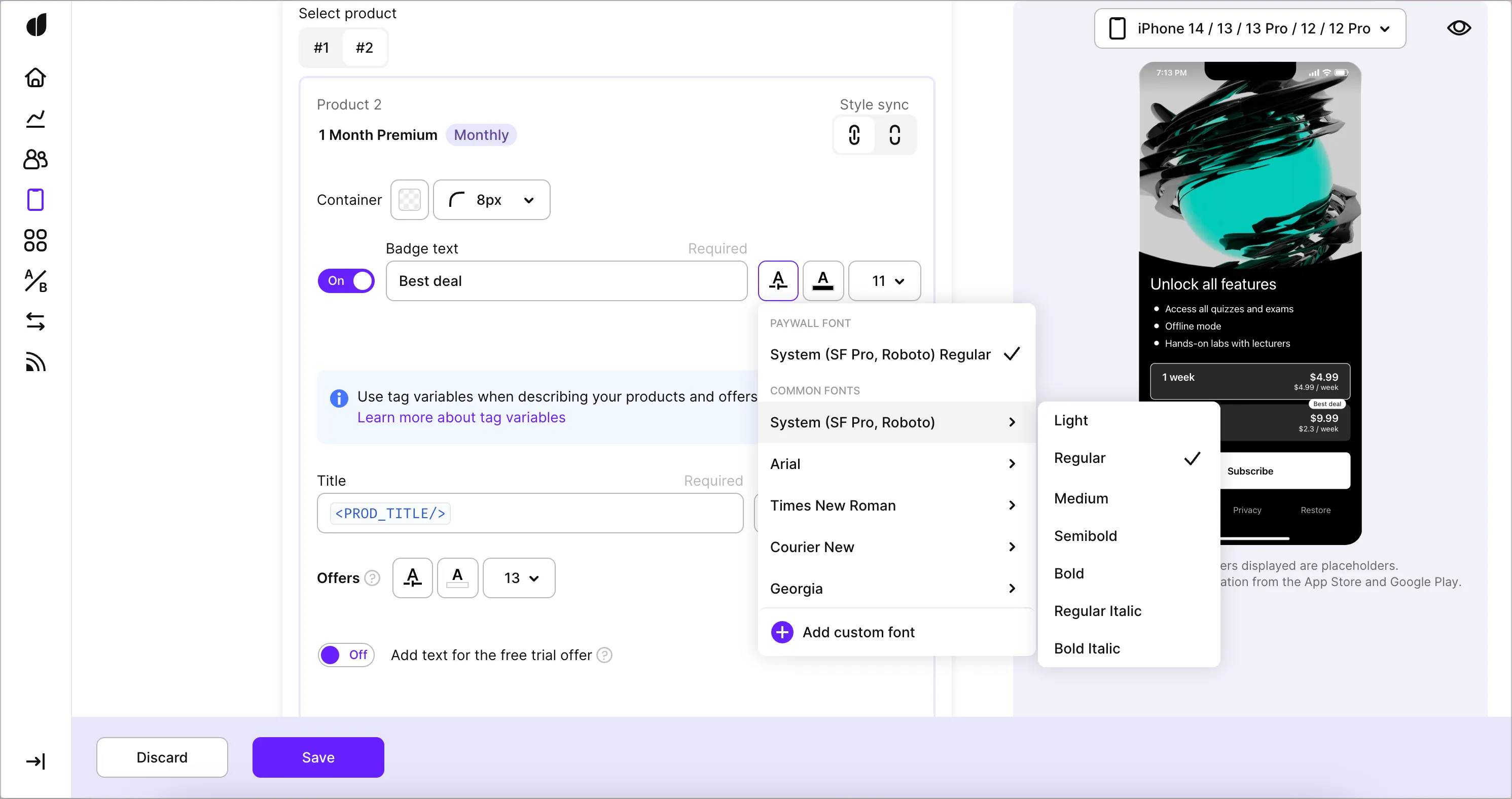Open the A/B tests icon in sidebar
Image resolution: width=1512 pixels, height=799 pixels.
[x=35, y=281]
